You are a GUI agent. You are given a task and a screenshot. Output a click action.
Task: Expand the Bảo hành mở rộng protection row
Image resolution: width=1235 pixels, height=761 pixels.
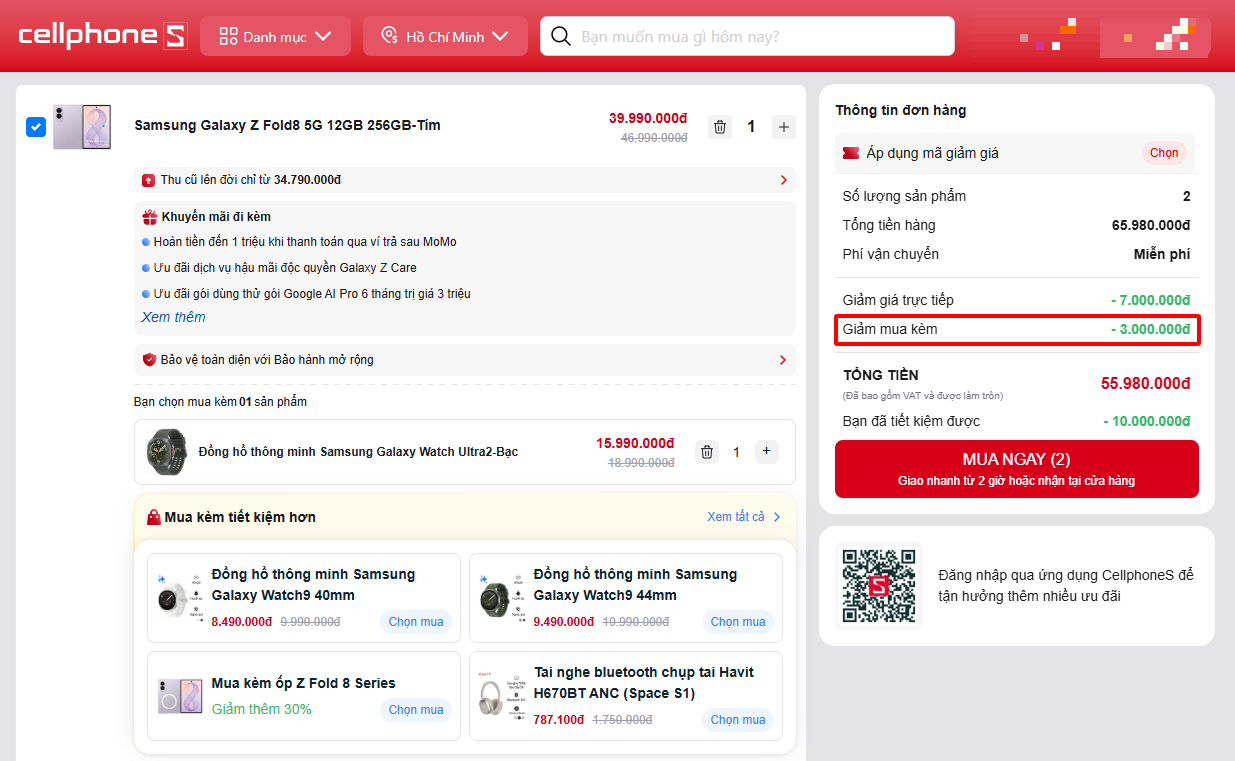(x=465, y=360)
